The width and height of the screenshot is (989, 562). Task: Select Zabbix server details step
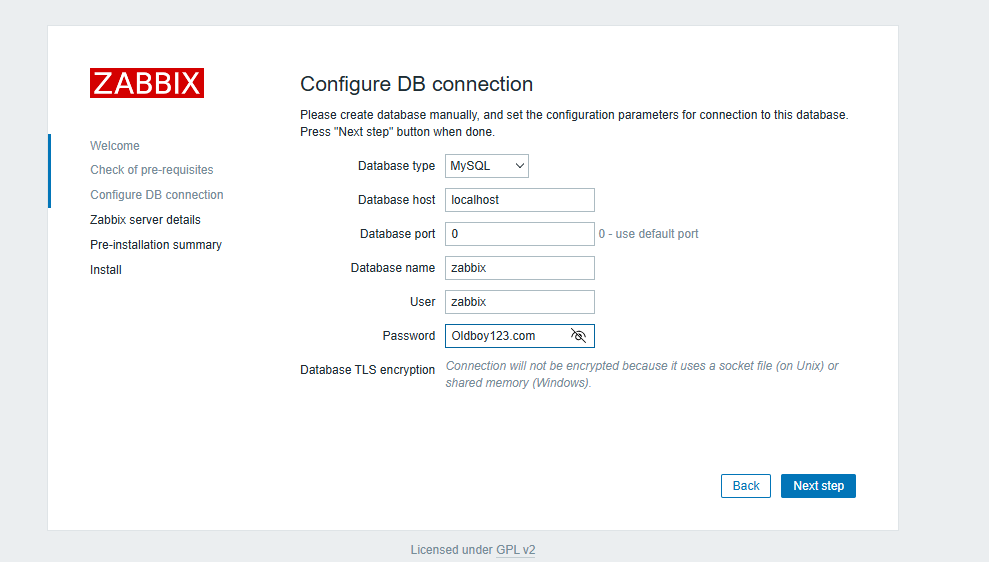pyautogui.click(x=145, y=220)
